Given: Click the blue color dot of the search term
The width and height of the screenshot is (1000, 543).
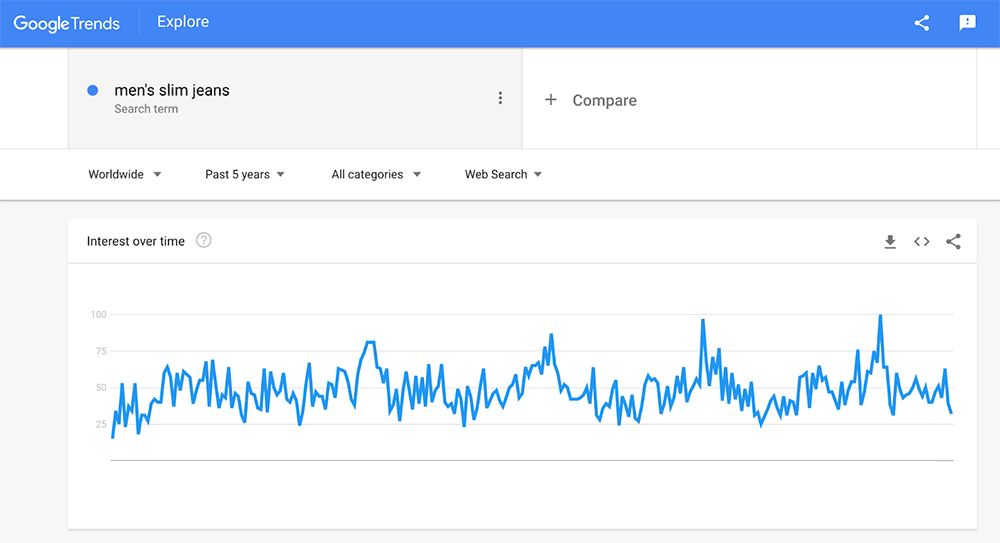Looking at the screenshot, I should [93, 90].
